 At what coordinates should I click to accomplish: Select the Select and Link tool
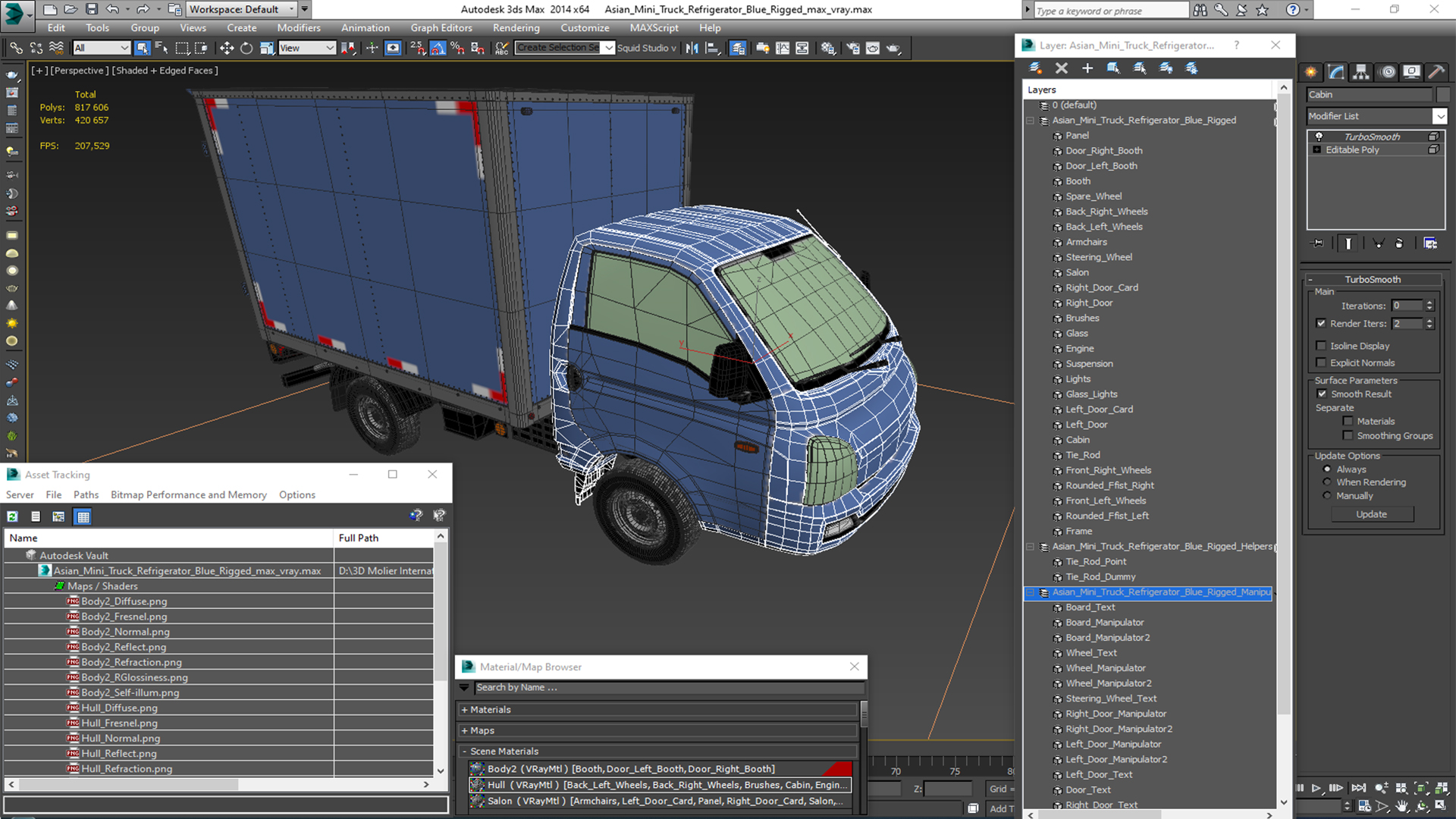tap(16, 48)
